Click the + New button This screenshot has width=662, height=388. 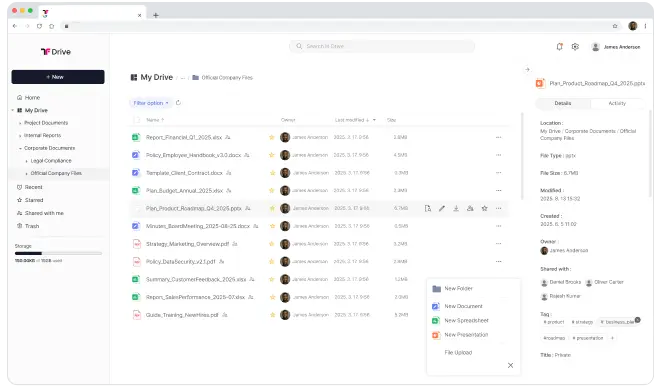pos(58,77)
